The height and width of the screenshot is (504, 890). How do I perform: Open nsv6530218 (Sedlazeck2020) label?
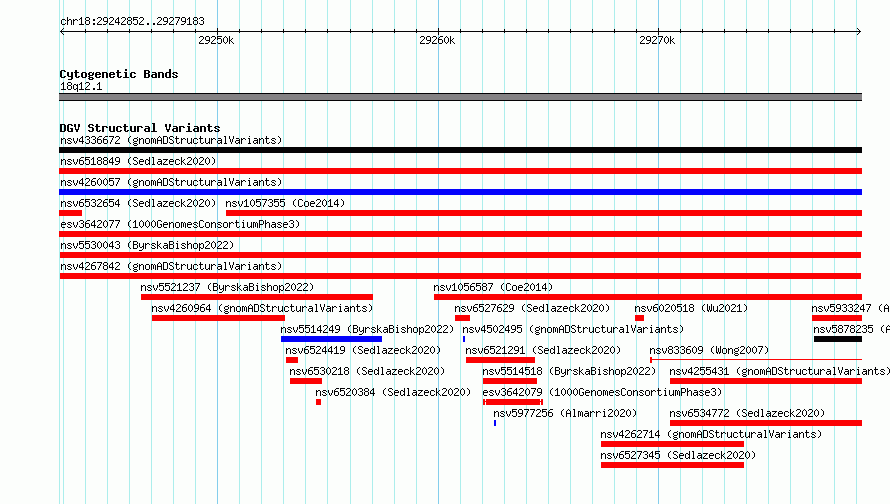click(367, 371)
